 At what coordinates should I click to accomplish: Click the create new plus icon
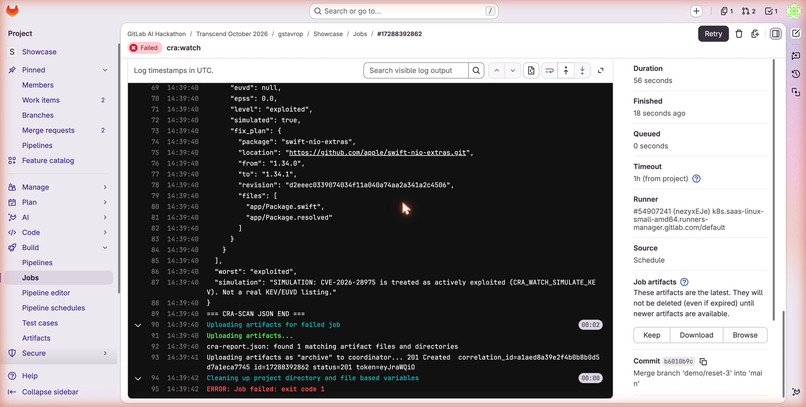696,11
